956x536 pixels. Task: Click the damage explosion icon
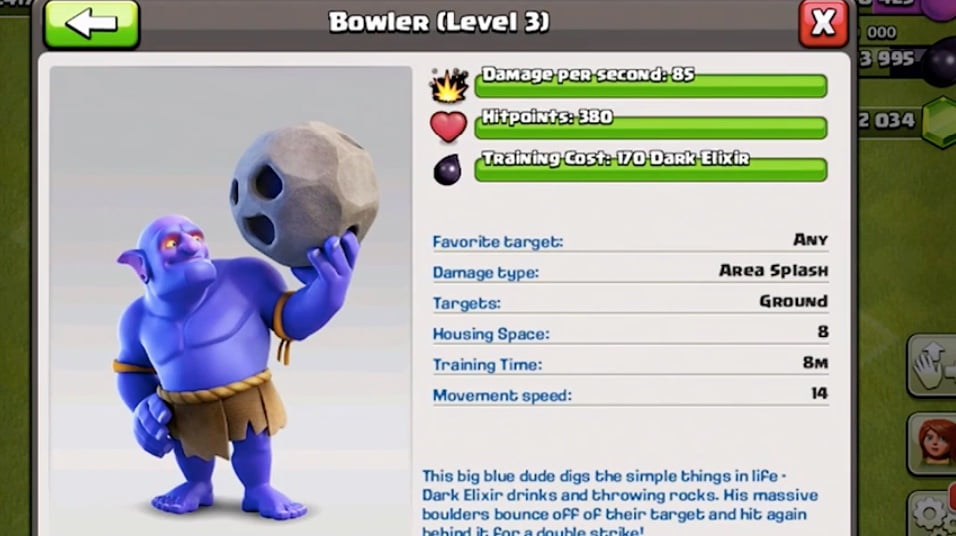[x=449, y=85]
